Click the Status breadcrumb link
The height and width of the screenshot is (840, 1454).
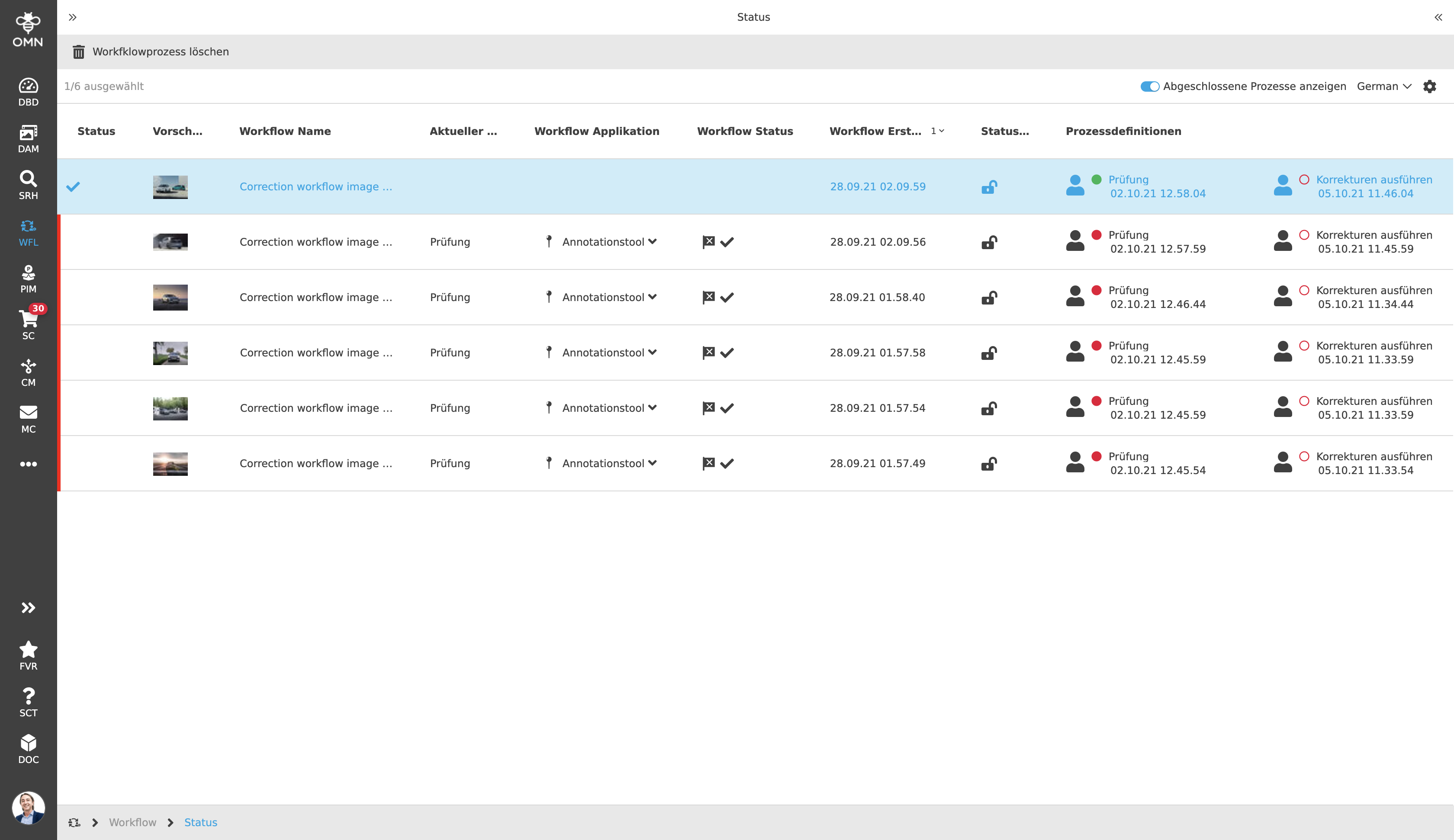click(200, 822)
